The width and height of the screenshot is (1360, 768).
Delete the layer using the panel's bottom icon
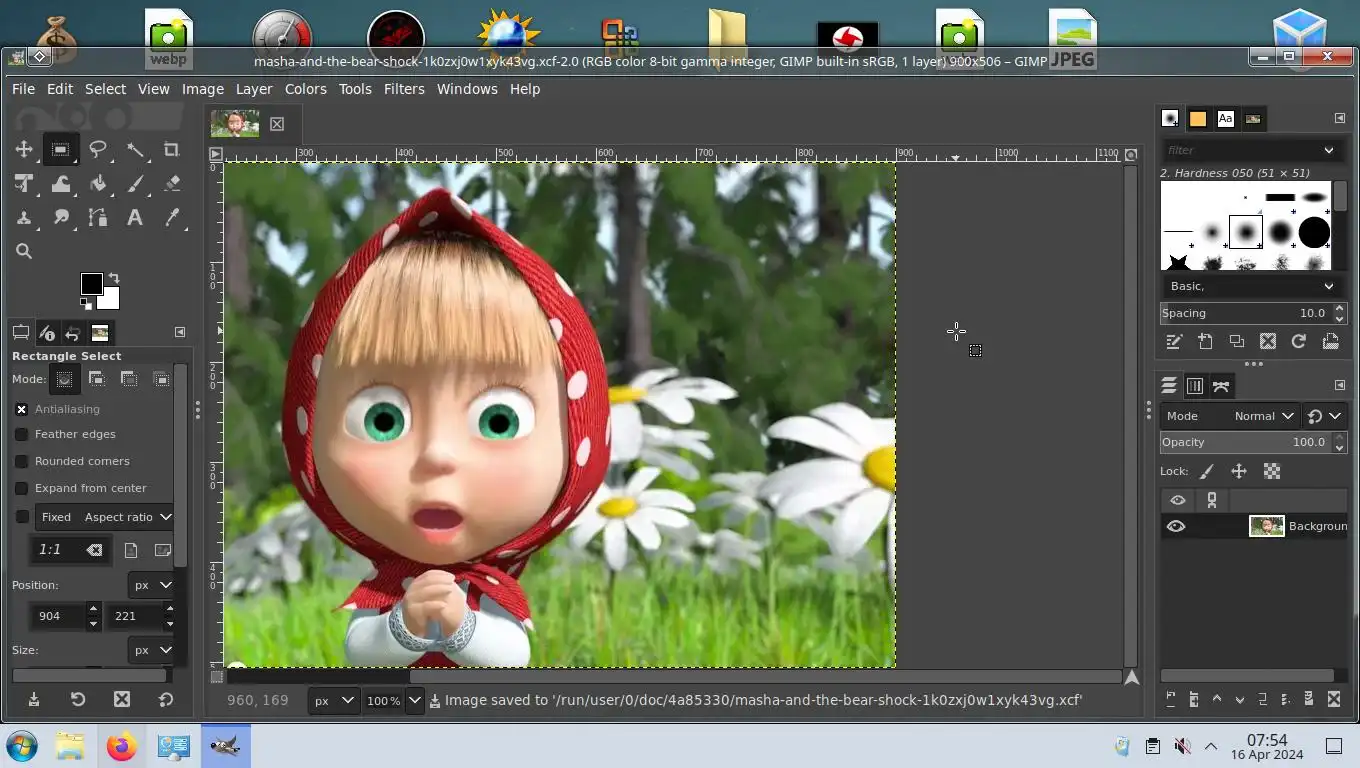click(1333, 699)
